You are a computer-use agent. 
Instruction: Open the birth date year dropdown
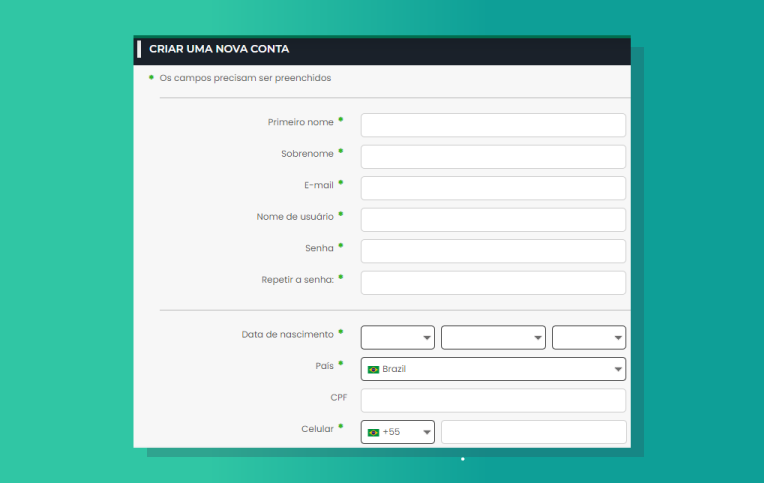click(x=588, y=338)
